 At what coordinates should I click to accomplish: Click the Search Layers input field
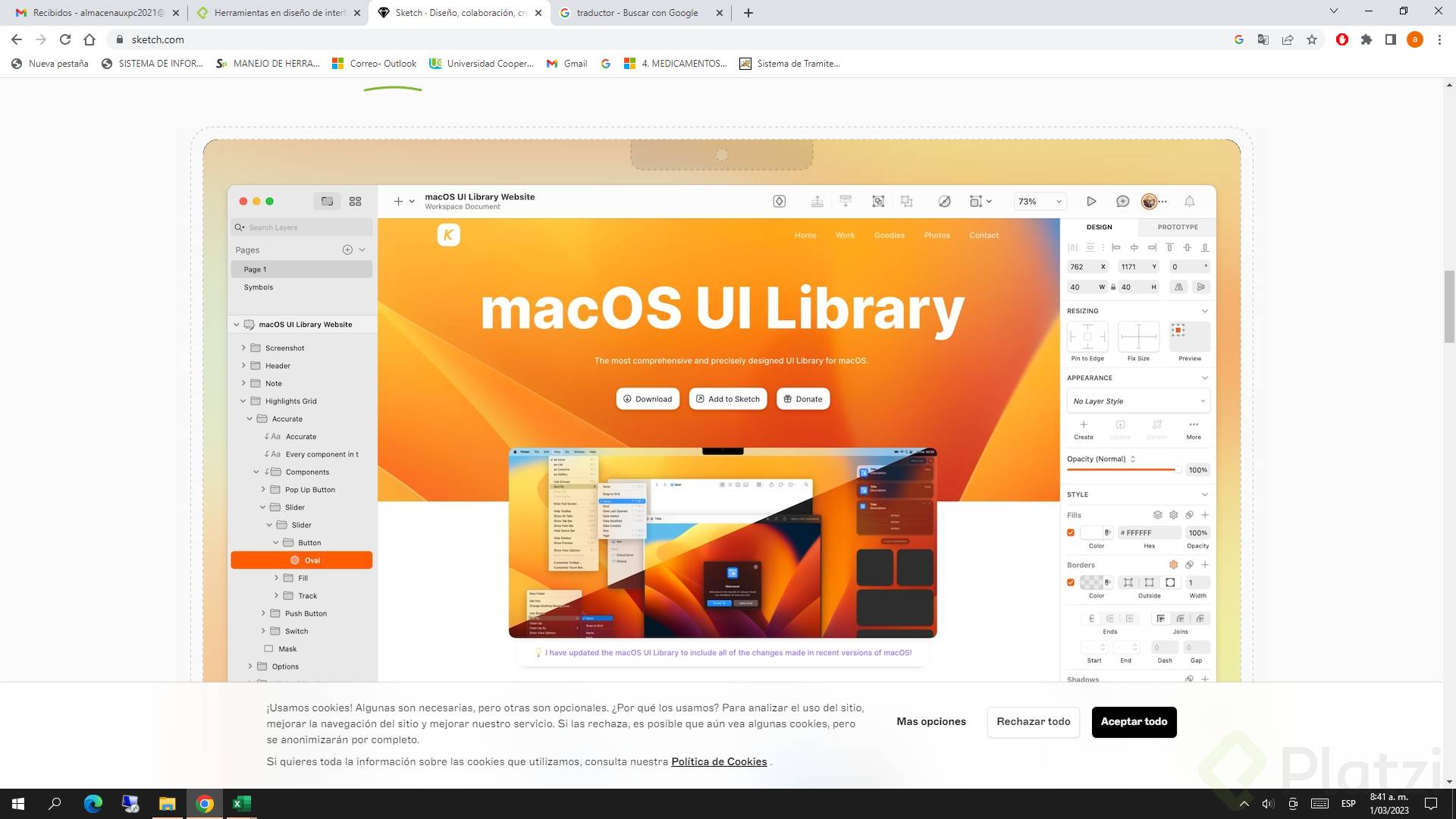pyautogui.click(x=303, y=227)
